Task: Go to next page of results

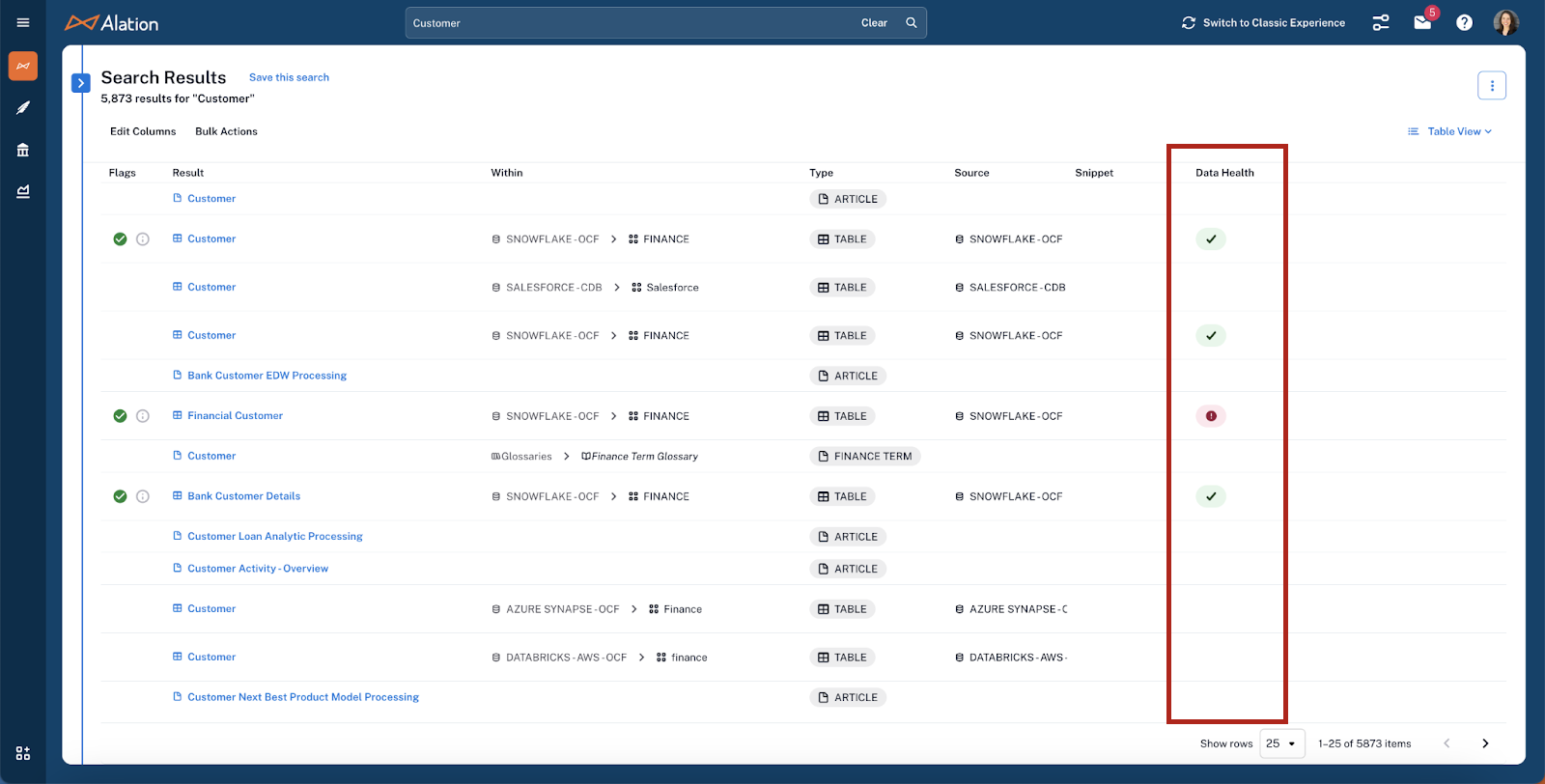Action: (1485, 743)
